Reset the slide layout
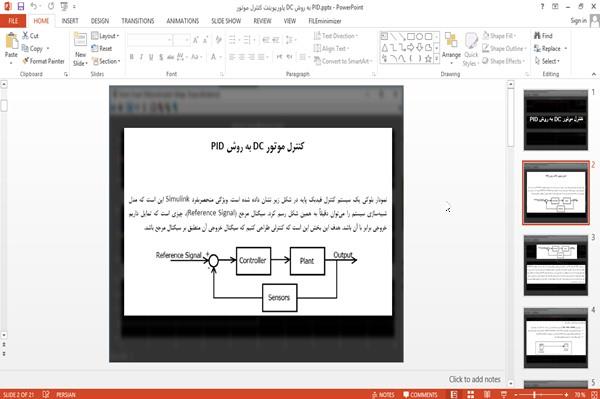Image resolution: width=600 pixels, height=399 pixels. point(102,49)
